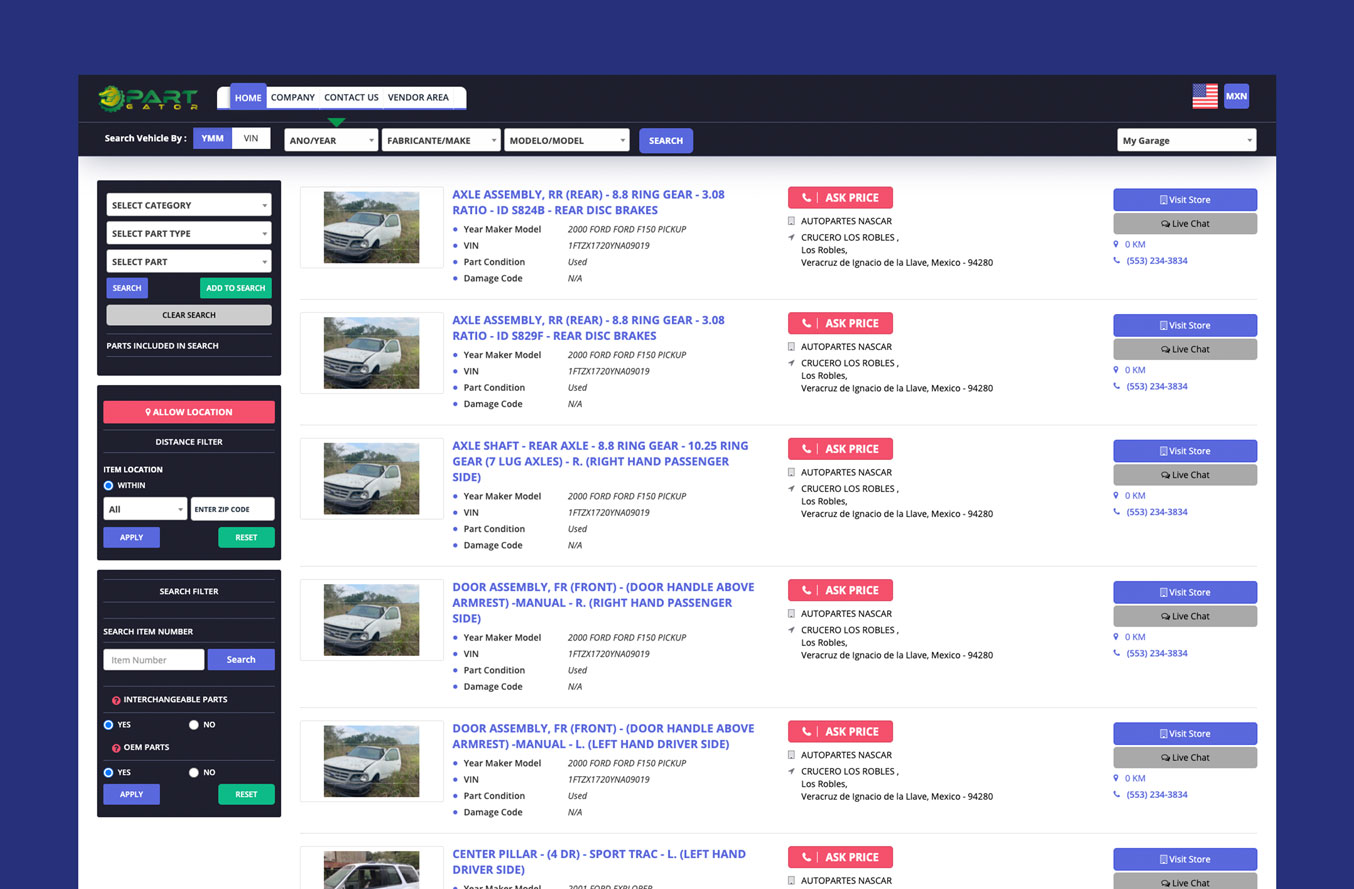This screenshot has width=1354, height=889.
Task: Open the Select Part dropdown
Action: pos(189,261)
